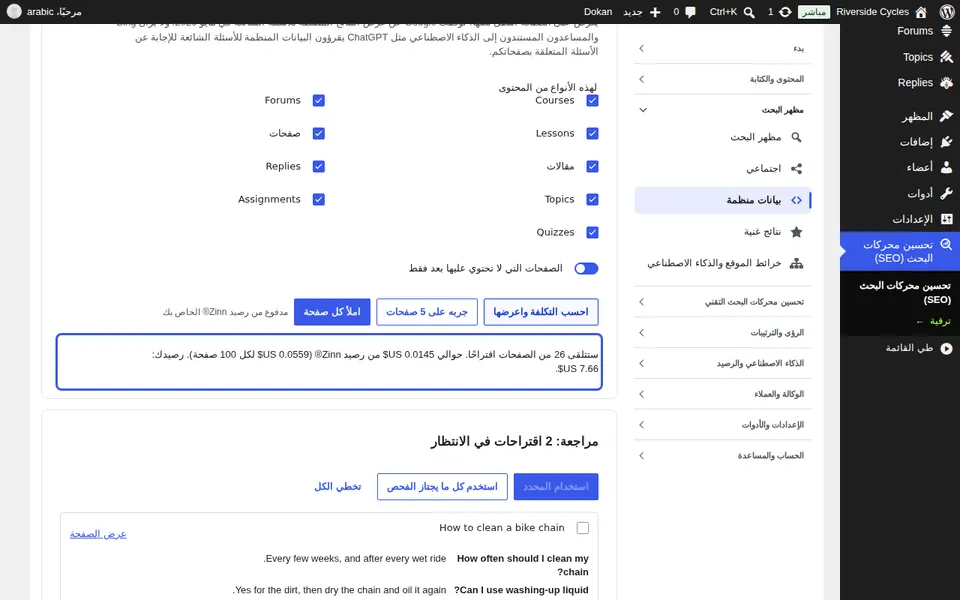Screen dimensions: 960x600
Task: Click the جربه على 5 صفحات button
Action: (427, 312)
